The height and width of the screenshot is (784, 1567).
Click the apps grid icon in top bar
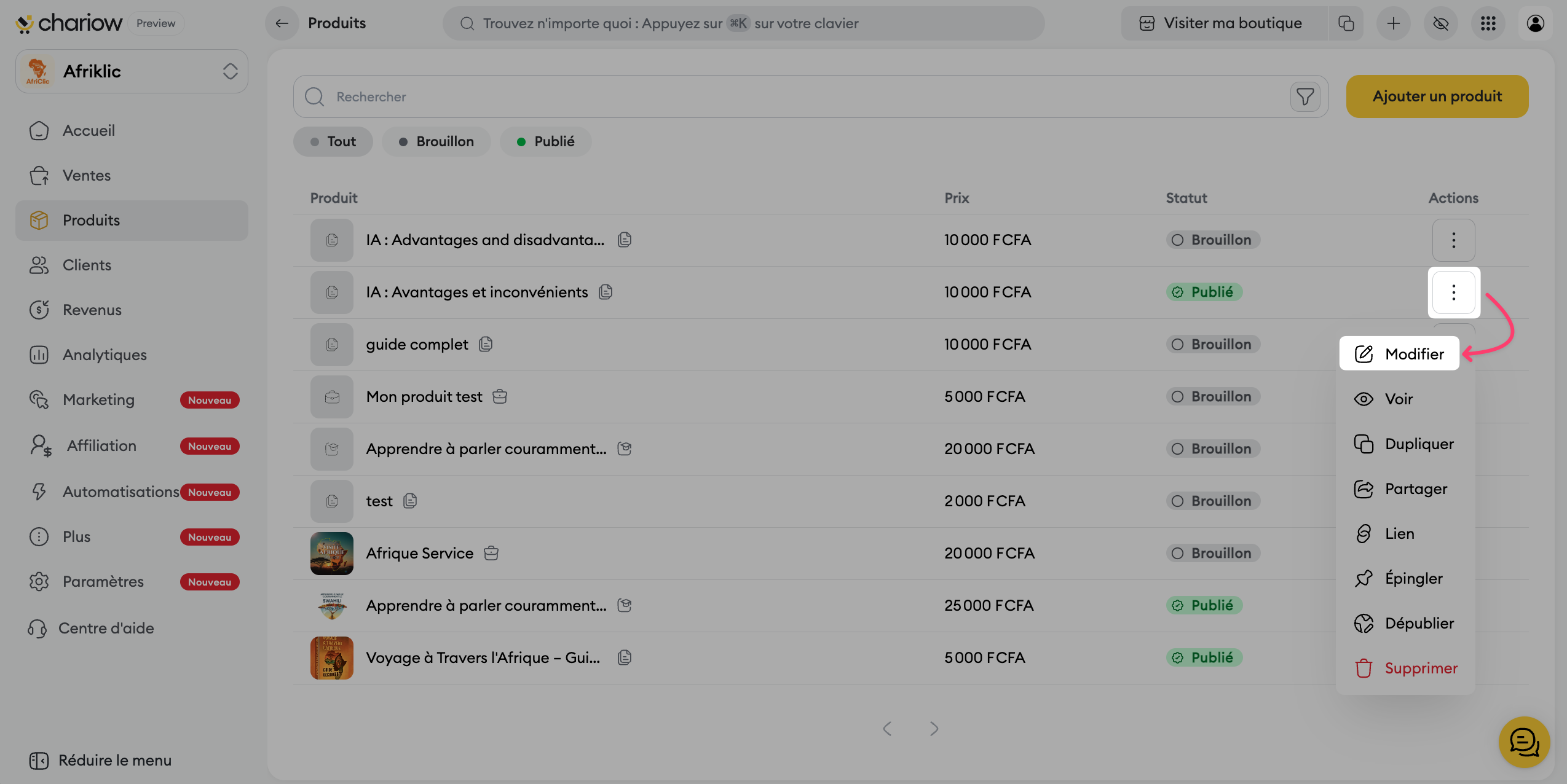point(1488,23)
